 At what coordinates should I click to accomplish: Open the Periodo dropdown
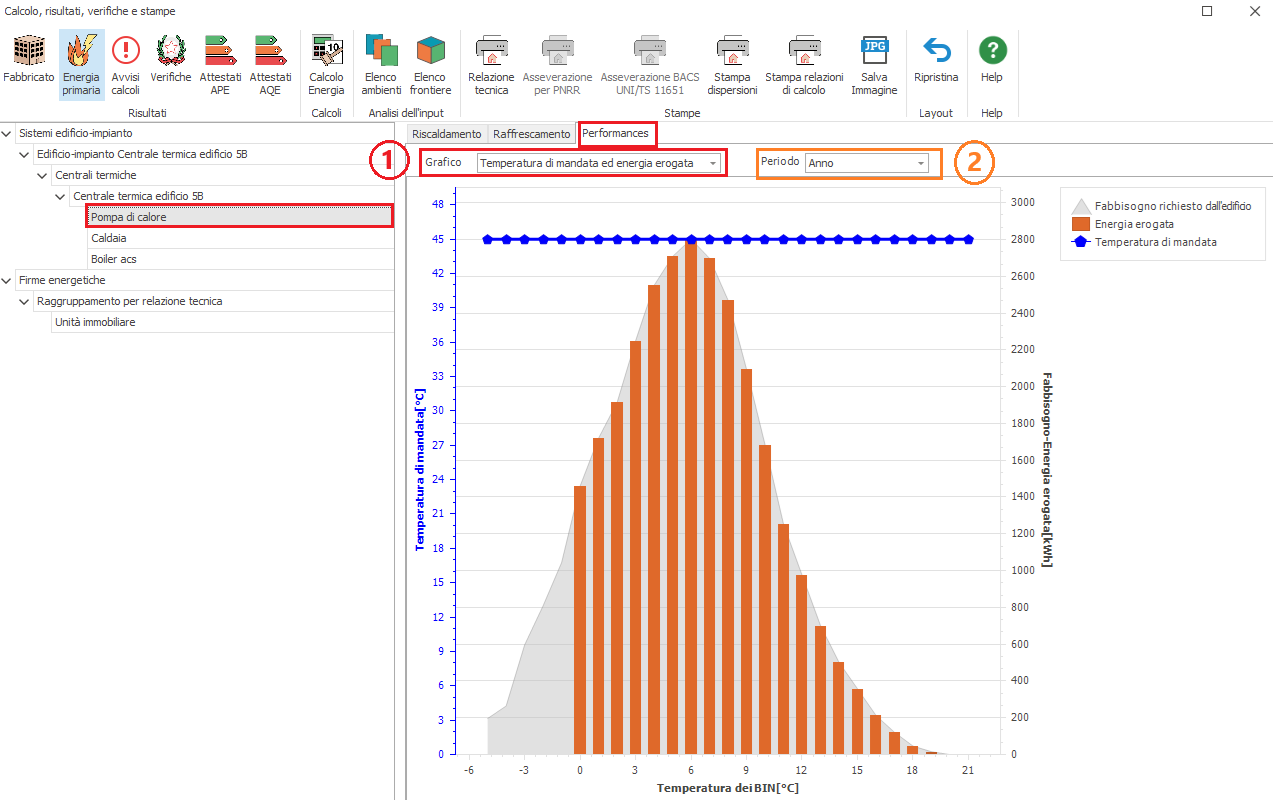[x=920, y=163]
